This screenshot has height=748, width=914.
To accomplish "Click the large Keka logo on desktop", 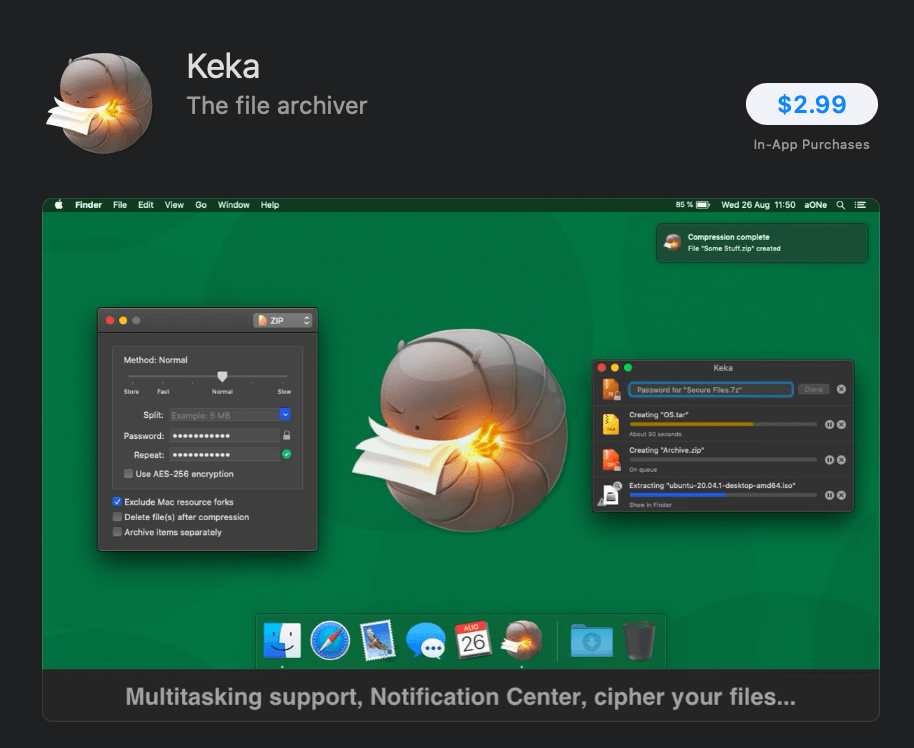I will coord(460,430).
